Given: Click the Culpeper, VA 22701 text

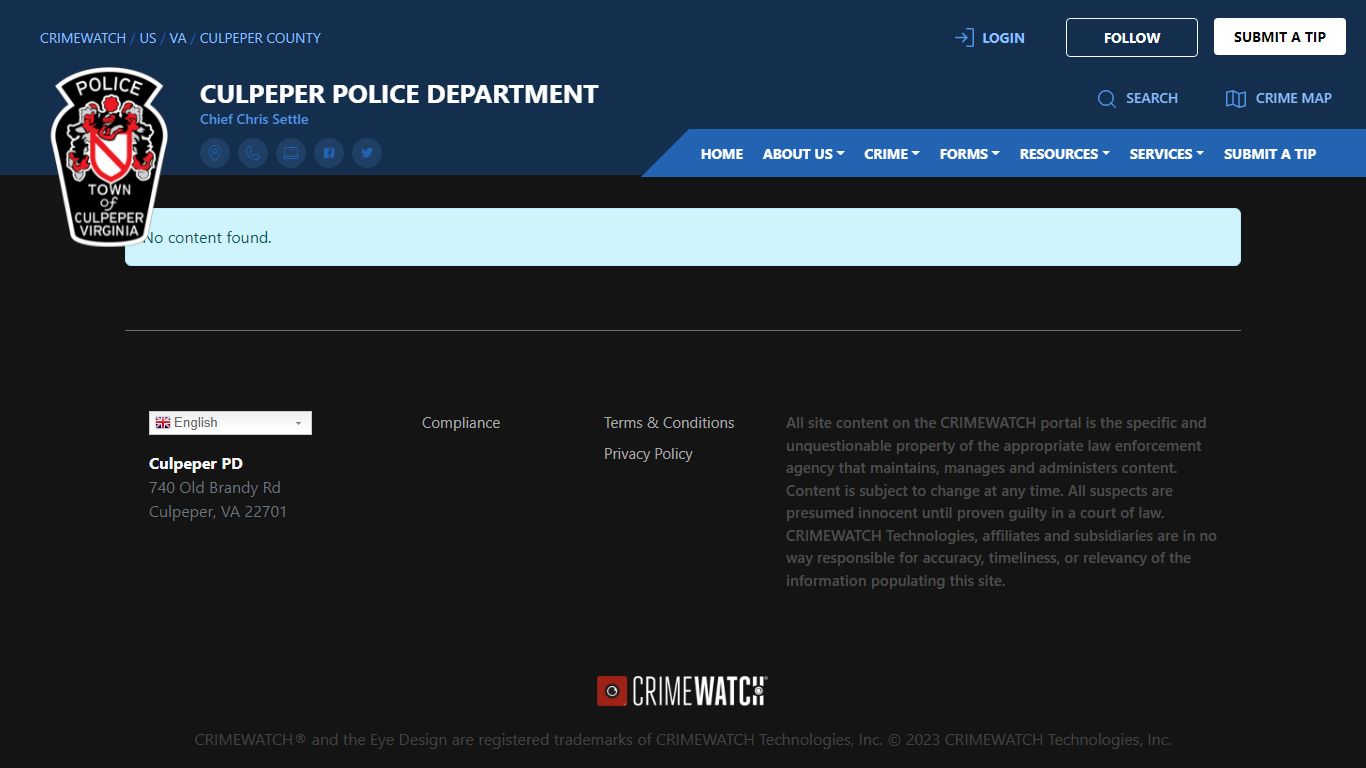Looking at the screenshot, I should tap(218, 512).
